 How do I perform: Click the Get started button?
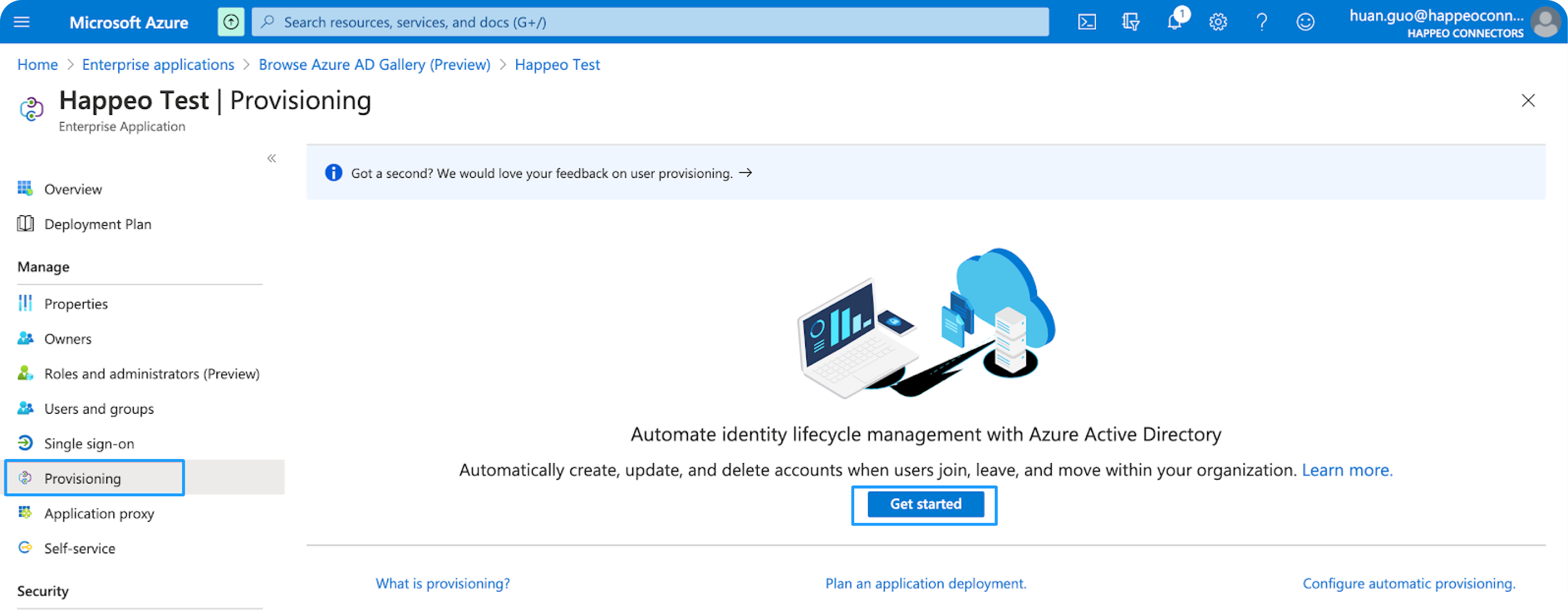point(925,504)
